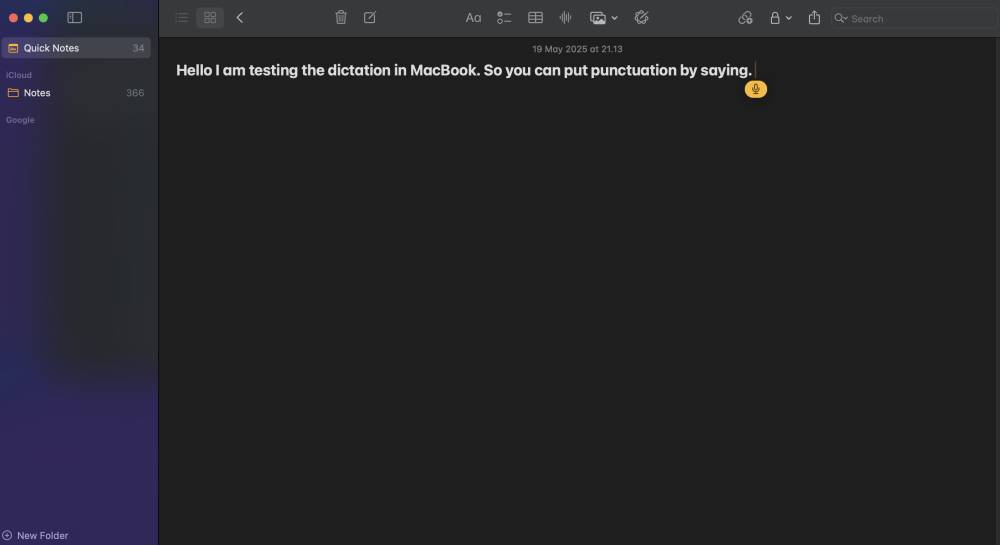Viewport: 1000px width, 545px height.
Task: Click the note date 19 May 2025
Action: [x=577, y=49]
